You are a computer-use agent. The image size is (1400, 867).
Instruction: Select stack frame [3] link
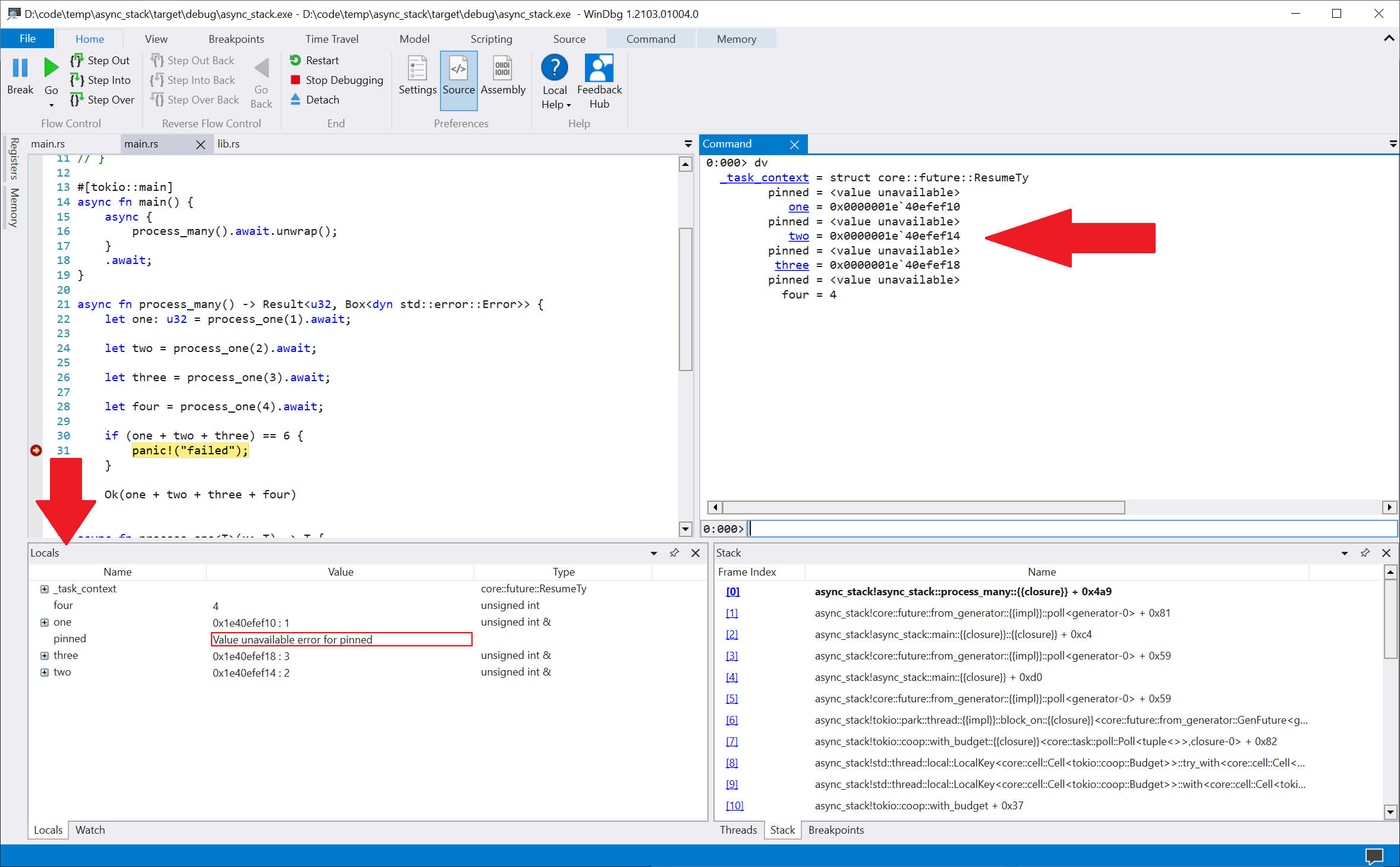(732, 656)
